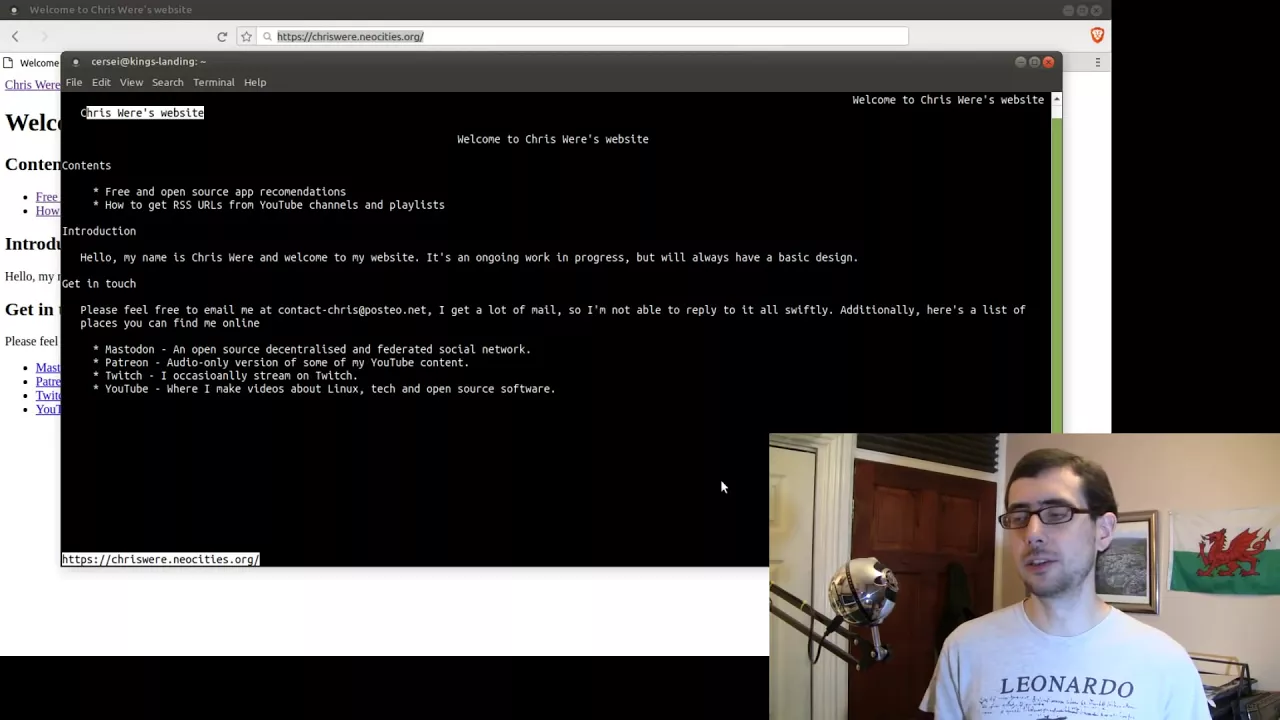The height and width of the screenshot is (720, 1280).
Task: Open the terminal's Help menu
Action: (255, 82)
